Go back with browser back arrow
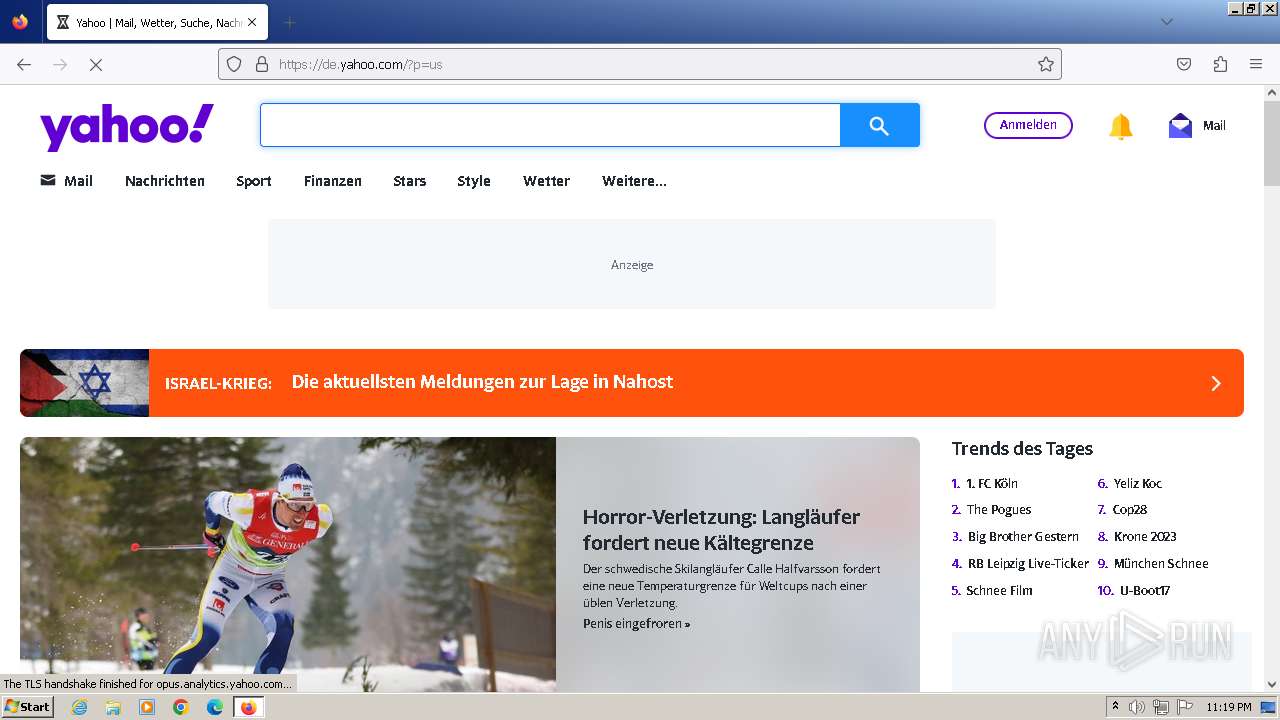This screenshot has height=720, width=1280. (24, 64)
